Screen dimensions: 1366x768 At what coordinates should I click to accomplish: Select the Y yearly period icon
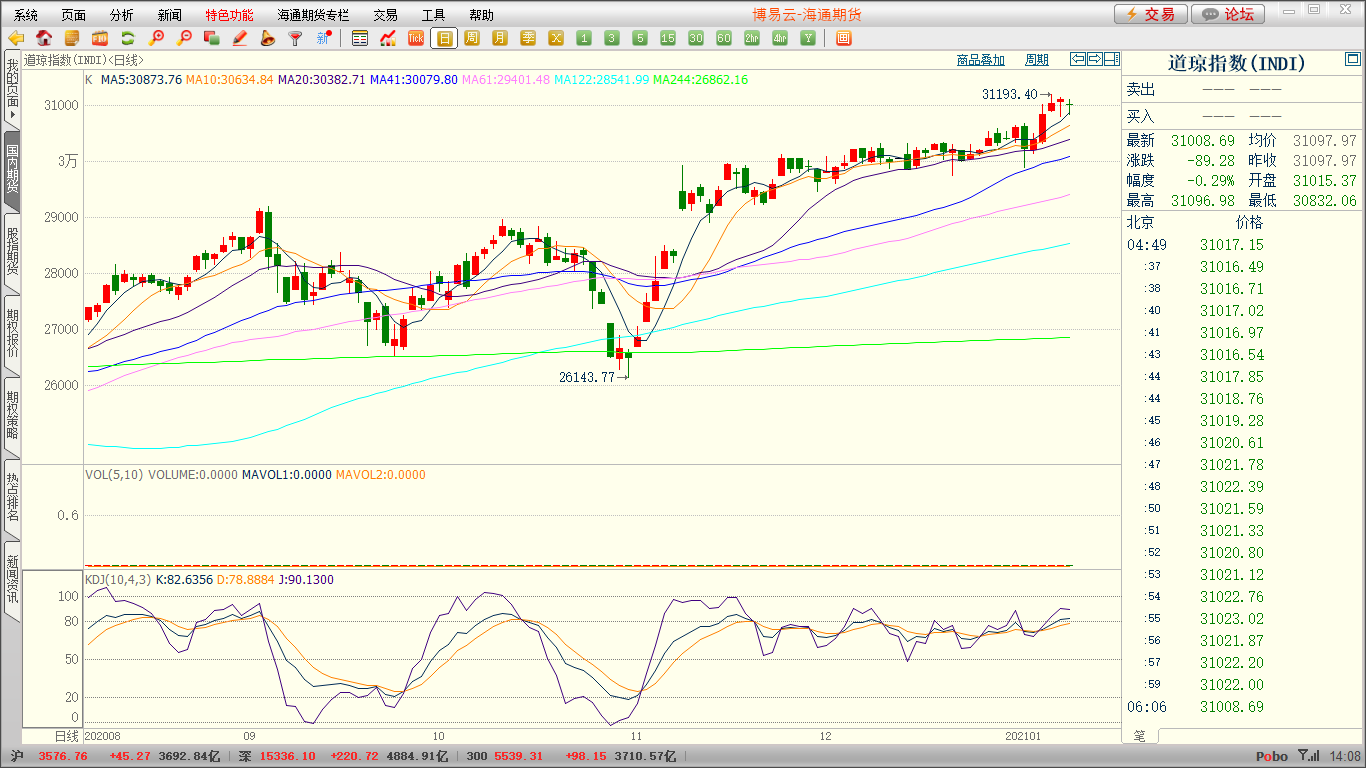pyautogui.click(x=808, y=38)
